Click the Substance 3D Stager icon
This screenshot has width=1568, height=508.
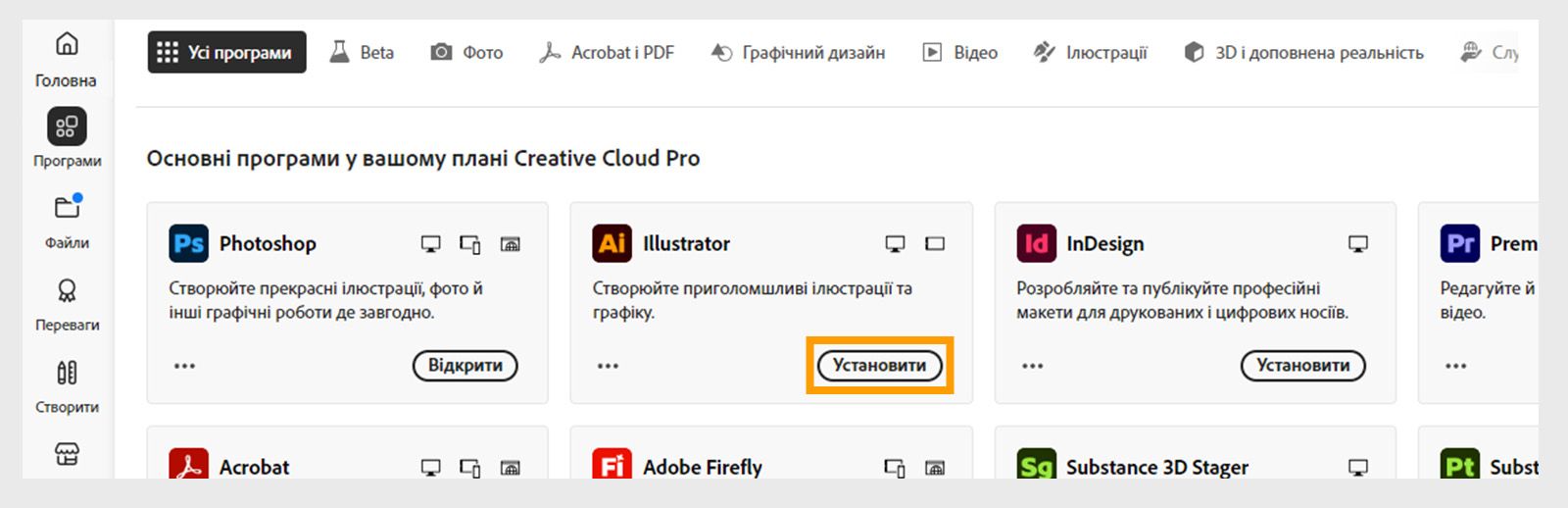(x=1036, y=463)
